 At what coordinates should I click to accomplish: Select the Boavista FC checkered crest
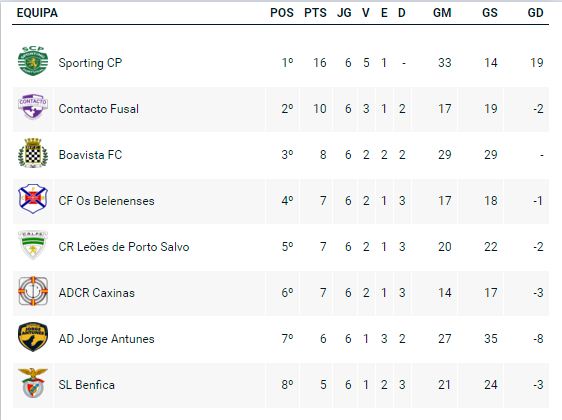tap(33, 153)
